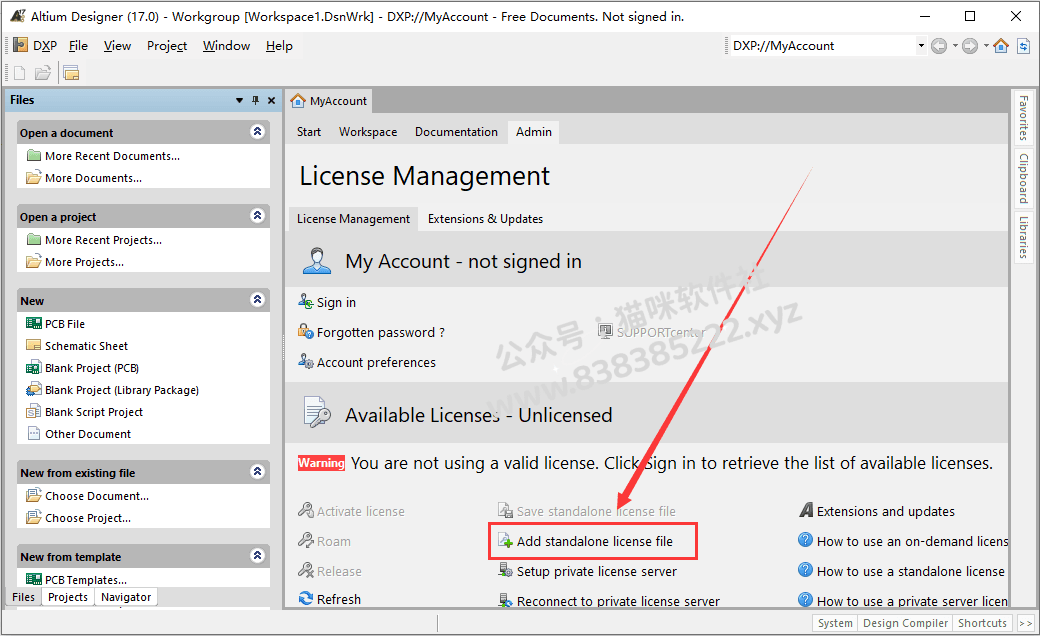This screenshot has width=1040, height=636.
Task: Open the Libraries side panel
Action: pos(1023,237)
